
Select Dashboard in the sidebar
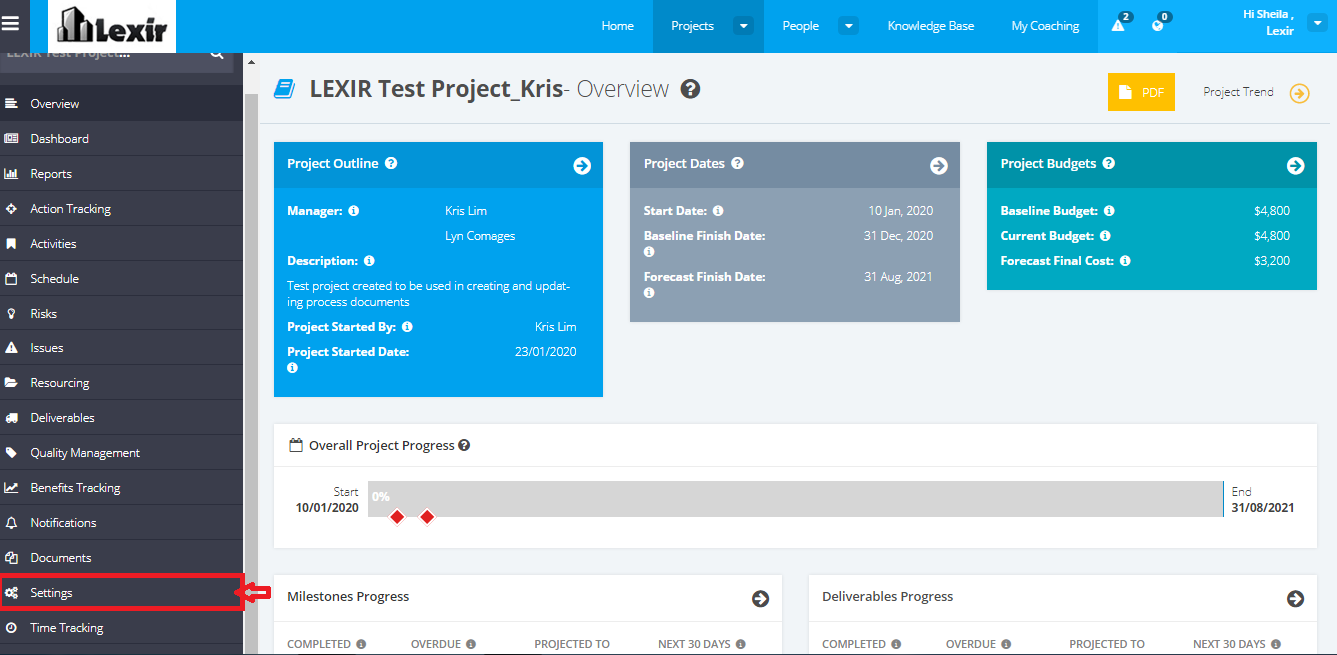tap(121, 139)
